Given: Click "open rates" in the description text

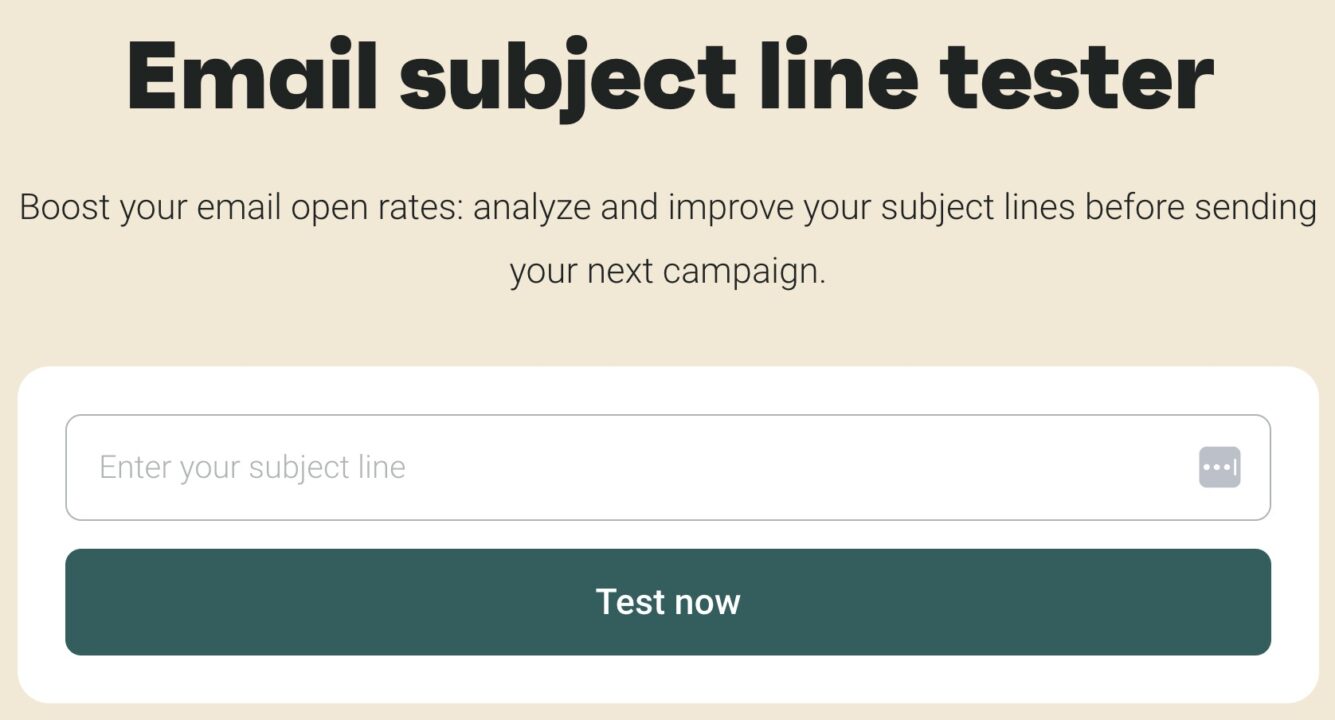Looking at the screenshot, I should [x=377, y=208].
